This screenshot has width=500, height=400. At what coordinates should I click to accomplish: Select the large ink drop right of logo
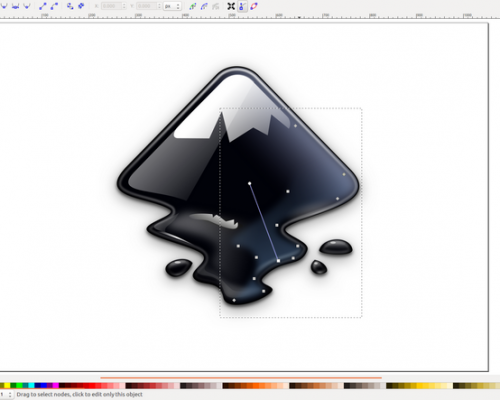[x=336, y=247]
